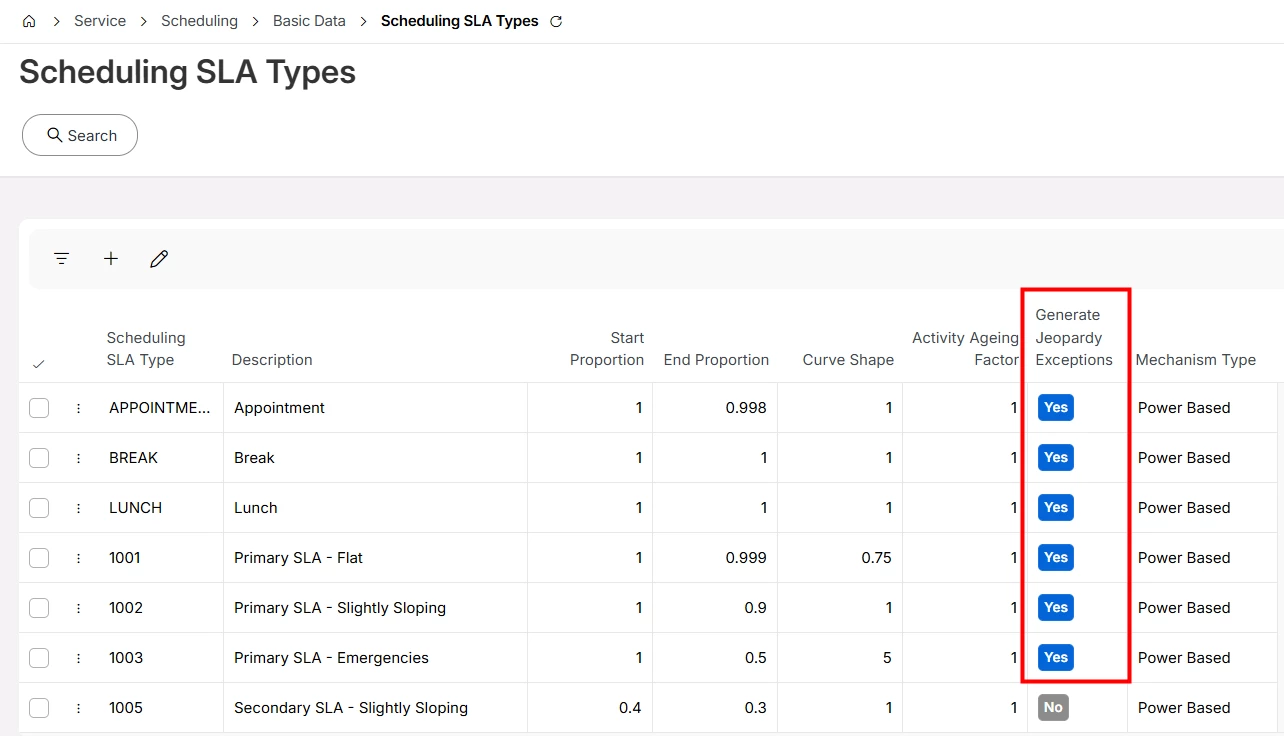Open the filter icon in table toolbar
The width and height of the screenshot is (1284, 736).
62,259
